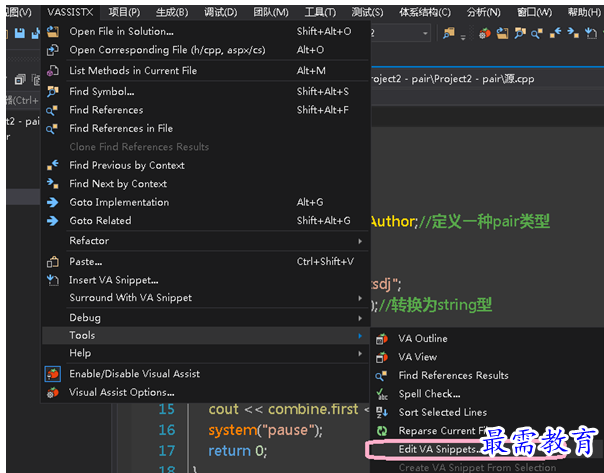Click the Find Previous by Context icon
This screenshot has height=473, width=604.
coord(53,165)
